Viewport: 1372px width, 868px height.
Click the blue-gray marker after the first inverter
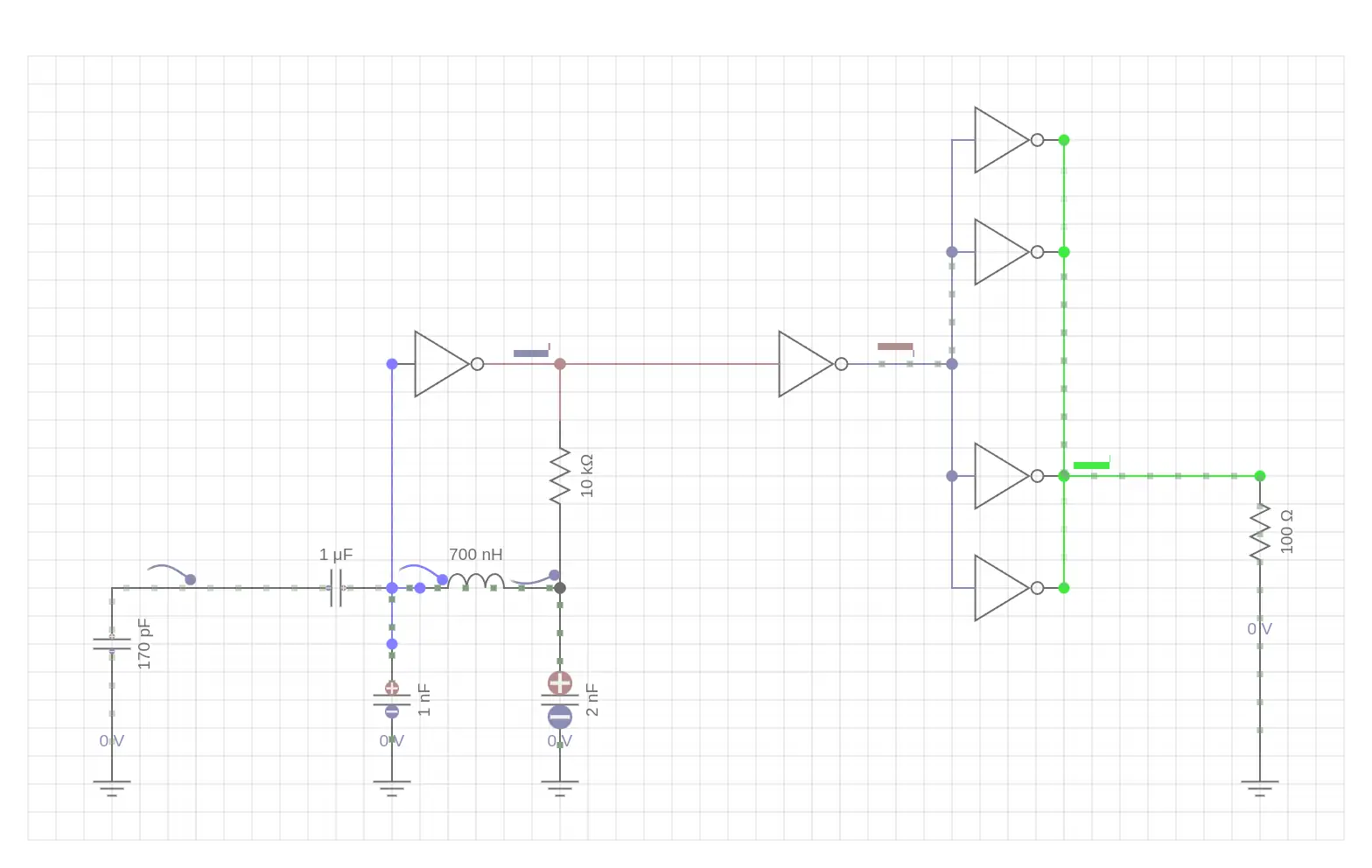(x=531, y=353)
